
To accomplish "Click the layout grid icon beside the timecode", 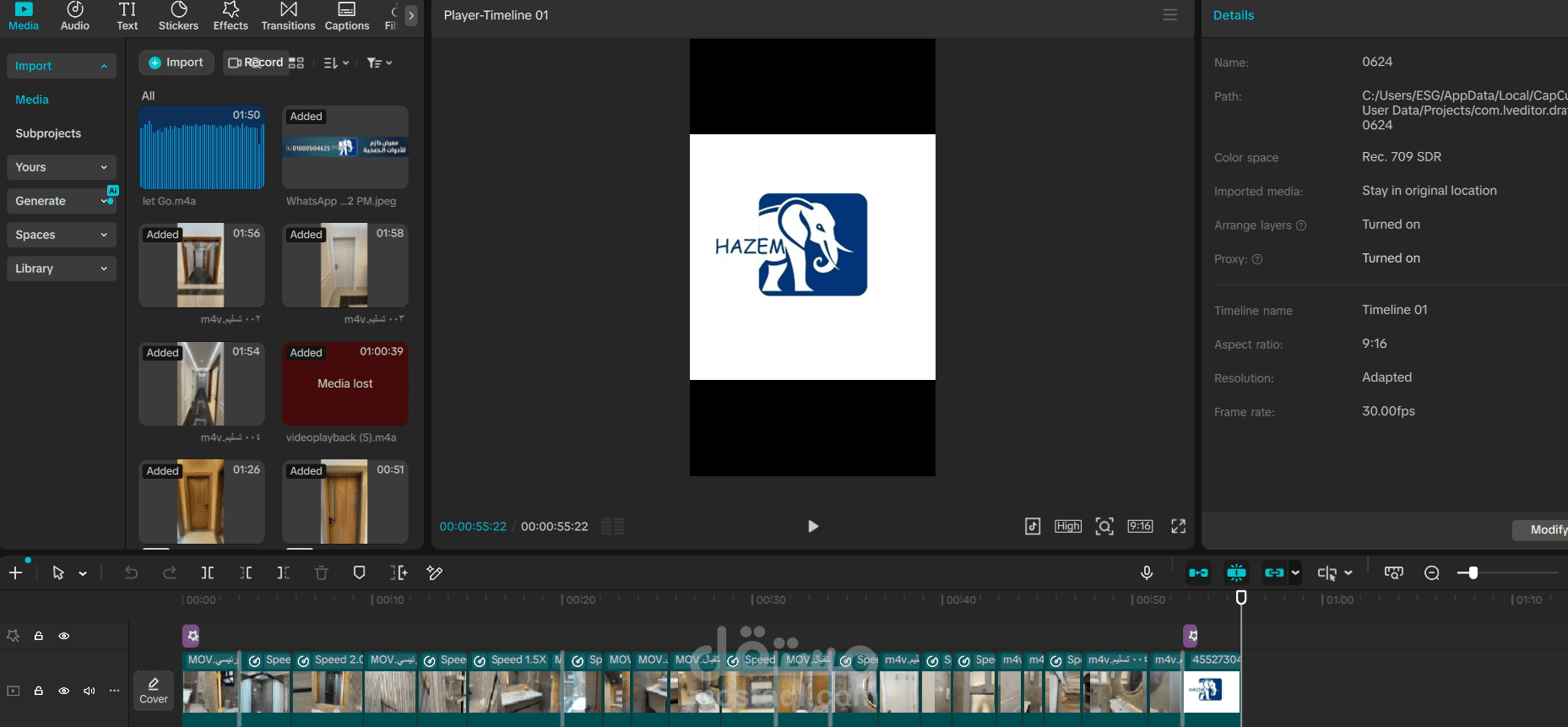I will (x=613, y=527).
